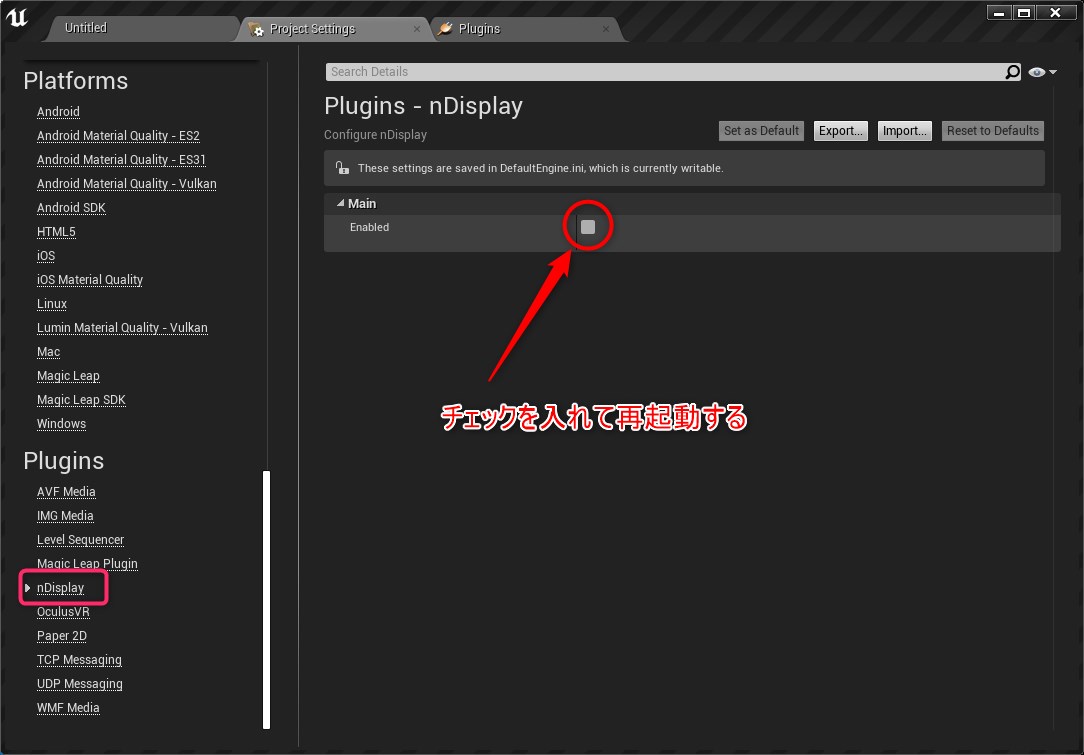Close the Project Settings window

(1056, 12)
